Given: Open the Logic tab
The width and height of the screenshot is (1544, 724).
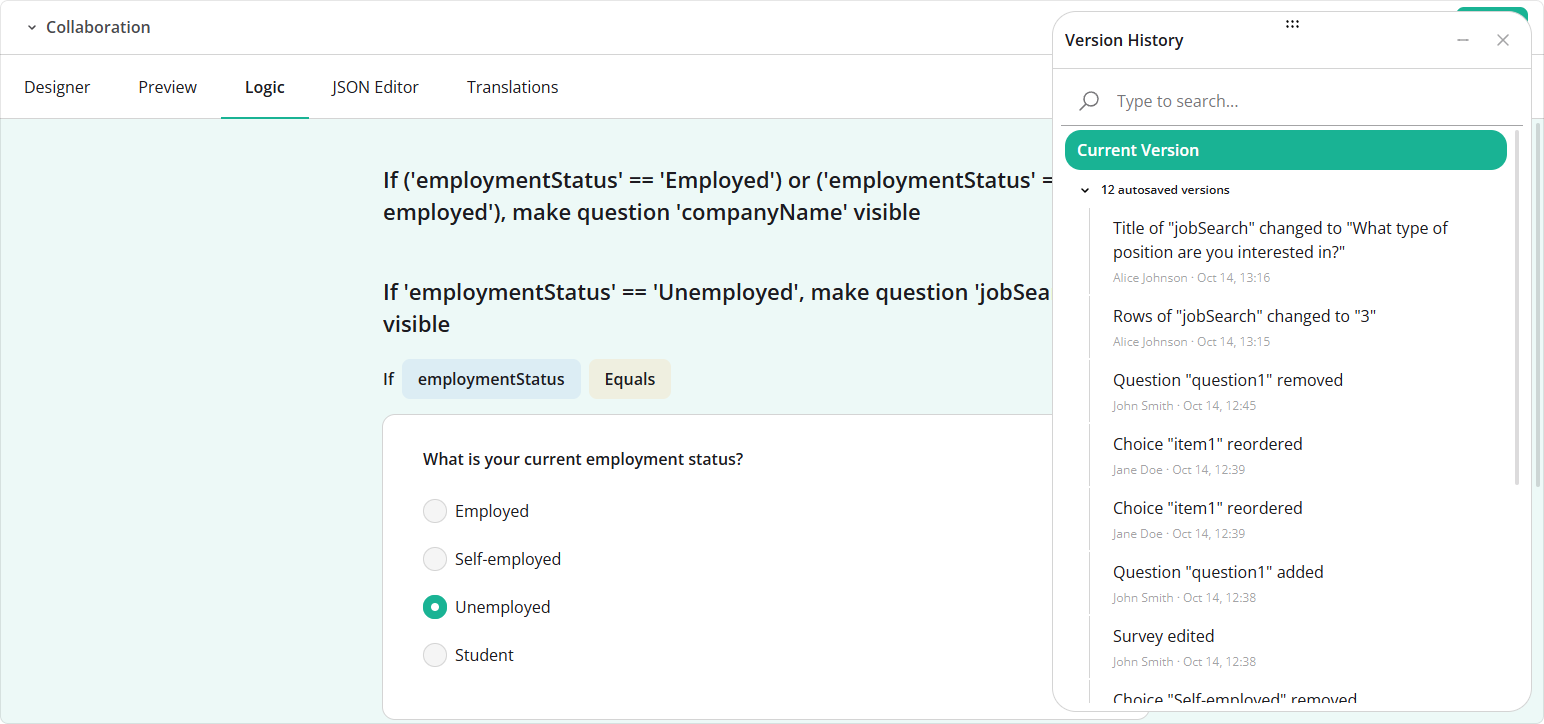Looking at the screenshot, I should click(x=265, y=87).
